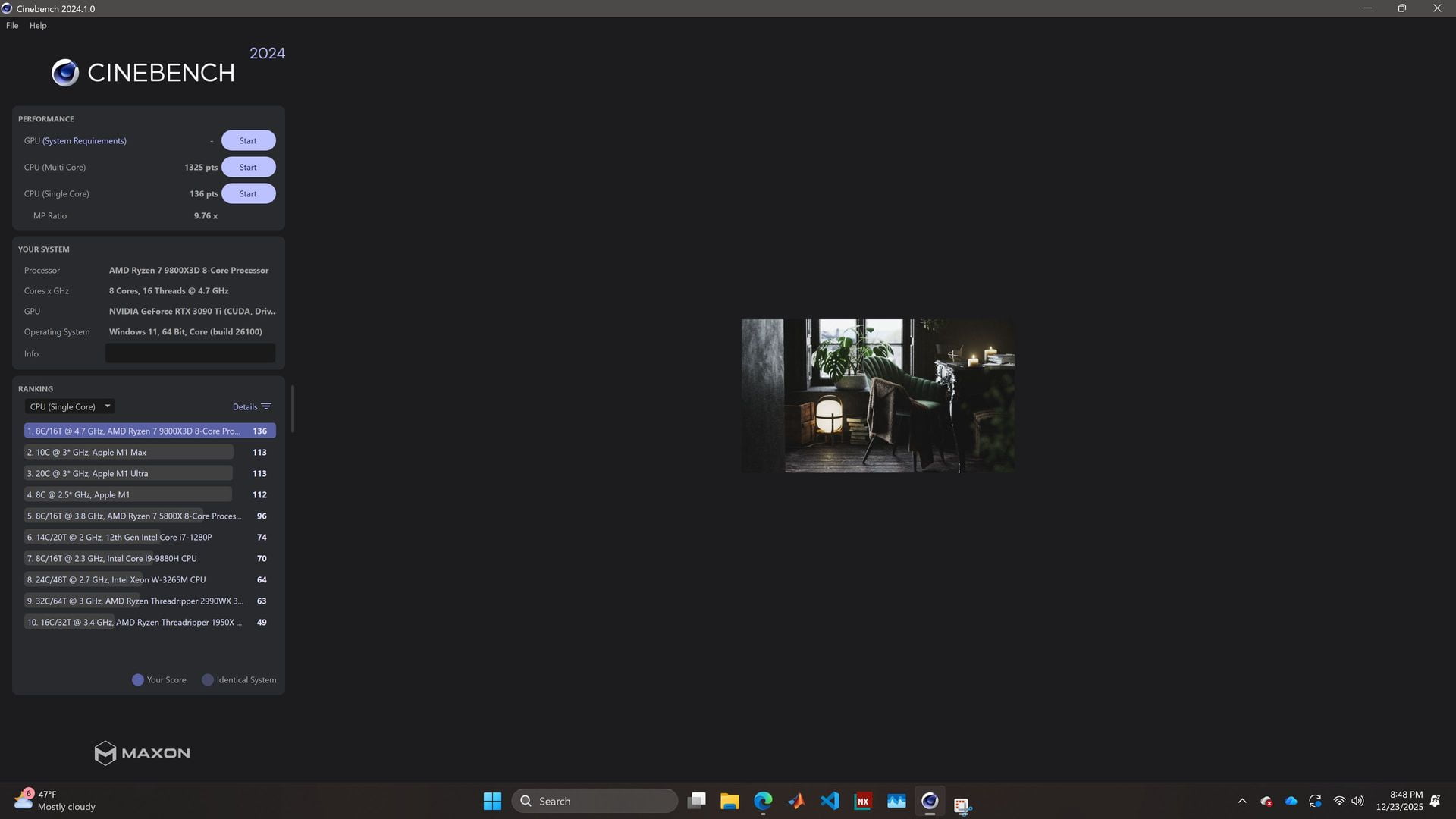Open the blue chart app in taskbar
This screenshot has height=819, width=1456.
pos(896,801)
